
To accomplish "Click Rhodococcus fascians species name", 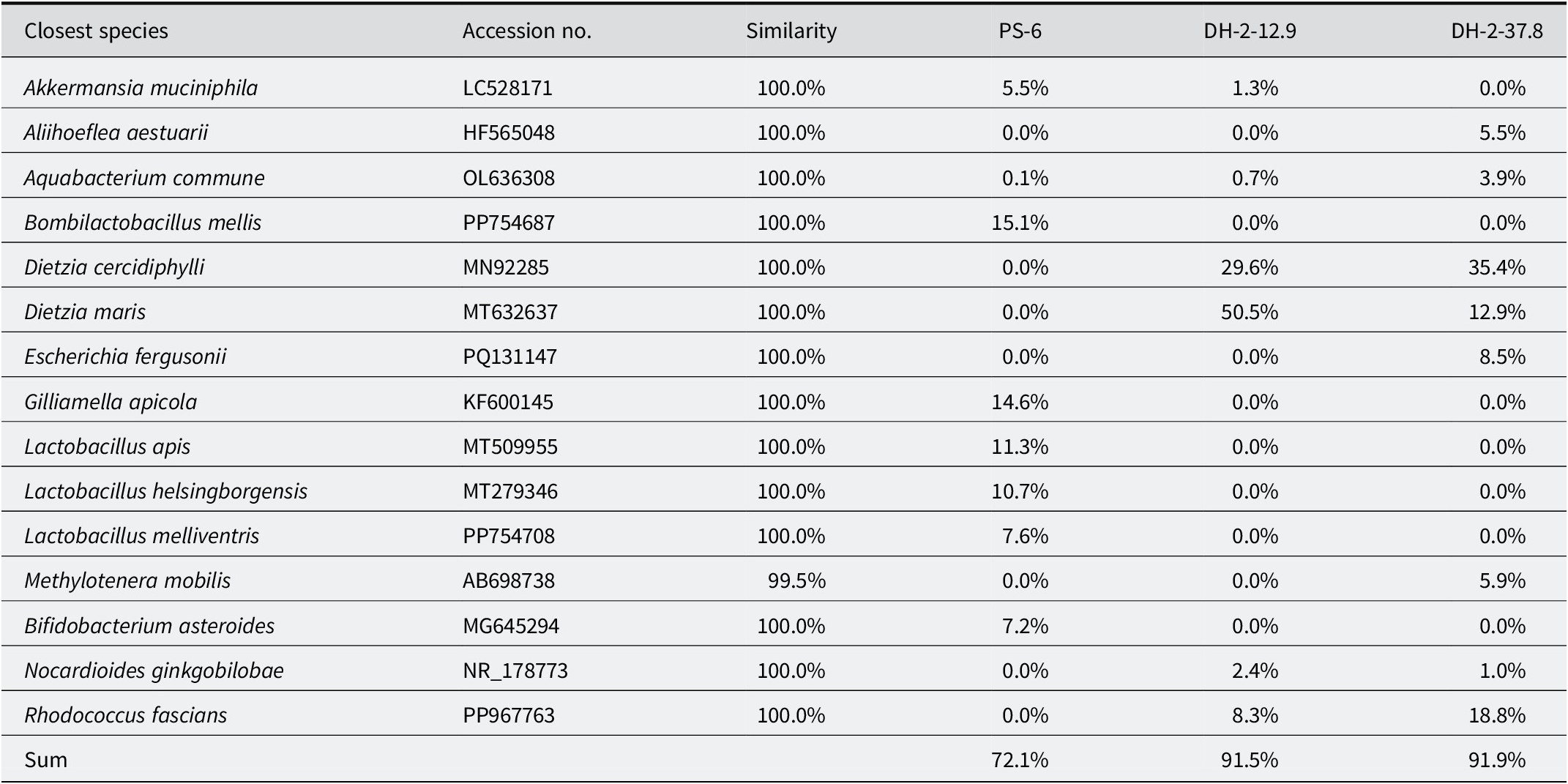I will (125, 715).
